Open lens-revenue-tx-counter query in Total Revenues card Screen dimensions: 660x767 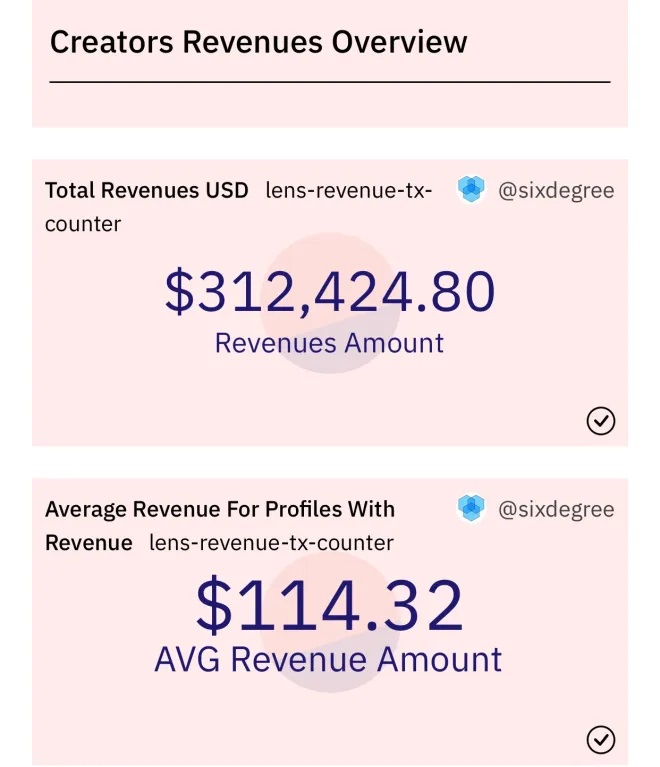tap(349, 190)
